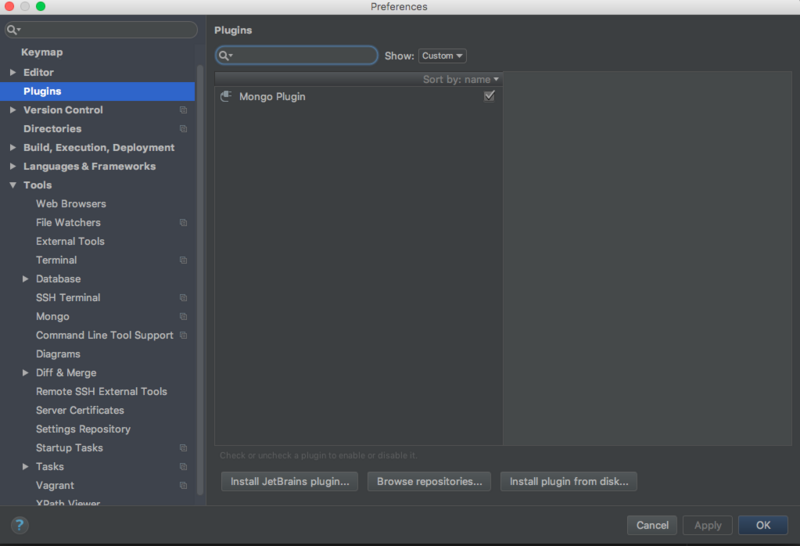The height and width of the screenshot is (546, 800).
Task: Expand the Diff & Merge node
Action: 25,373
